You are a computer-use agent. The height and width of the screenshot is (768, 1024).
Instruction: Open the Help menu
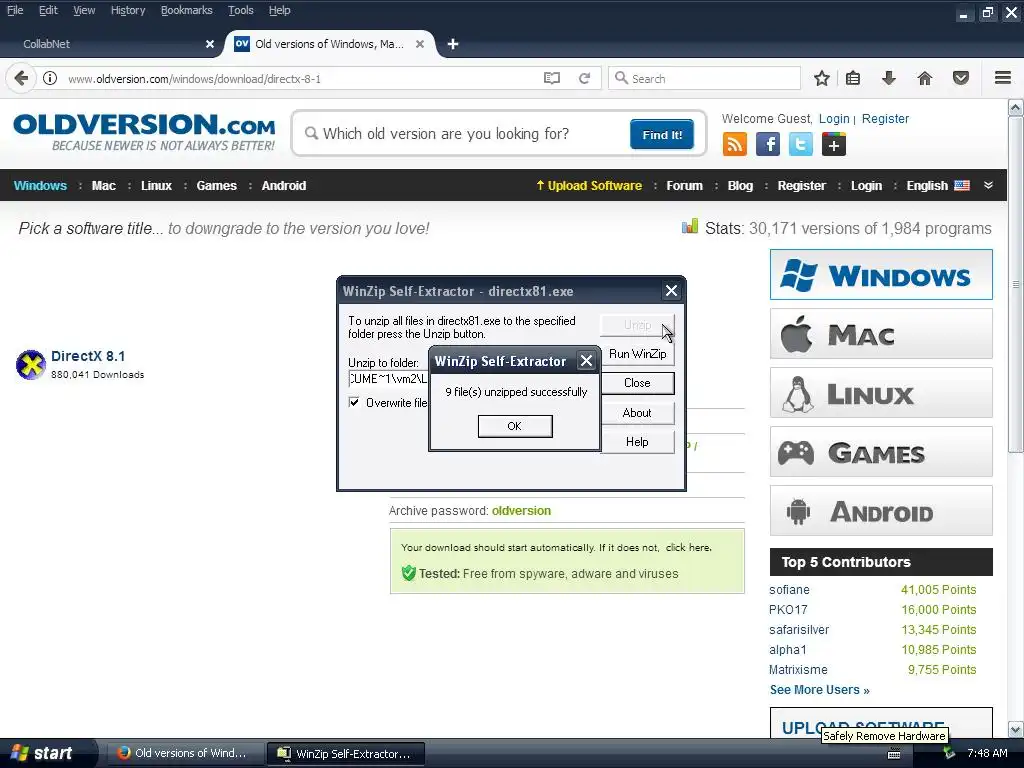tap(280, 10)
